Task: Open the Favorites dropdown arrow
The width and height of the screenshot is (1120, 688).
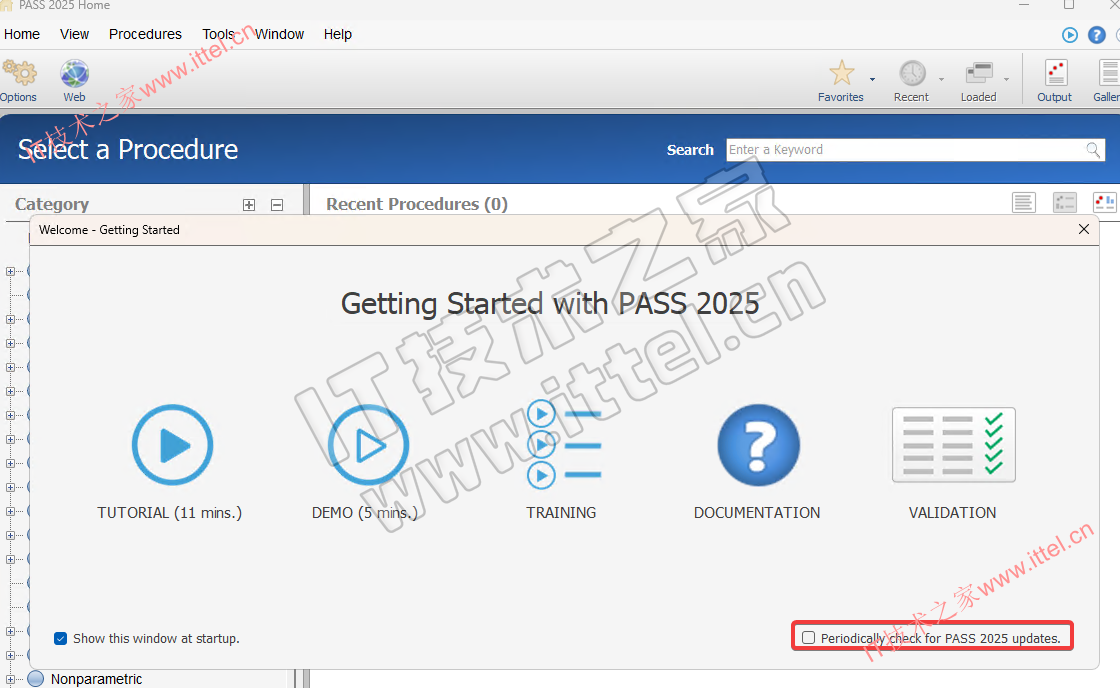Action: (x=872, y=79)
